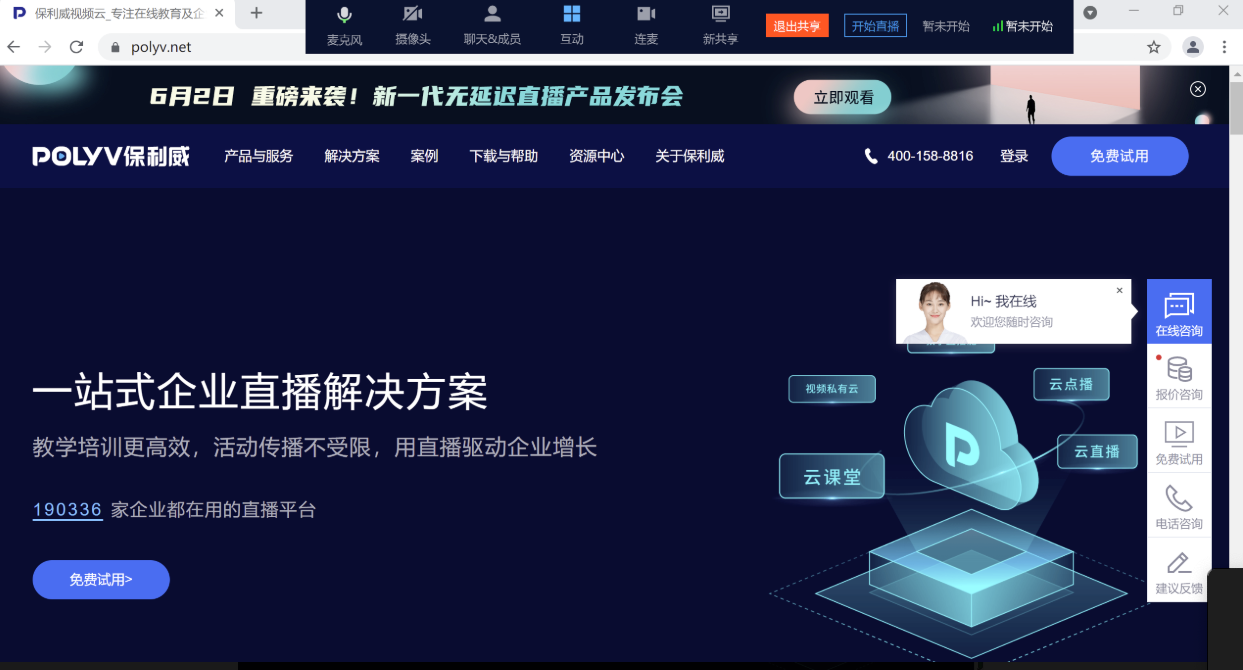Open the 案例 menu item

tap(424, 156)
